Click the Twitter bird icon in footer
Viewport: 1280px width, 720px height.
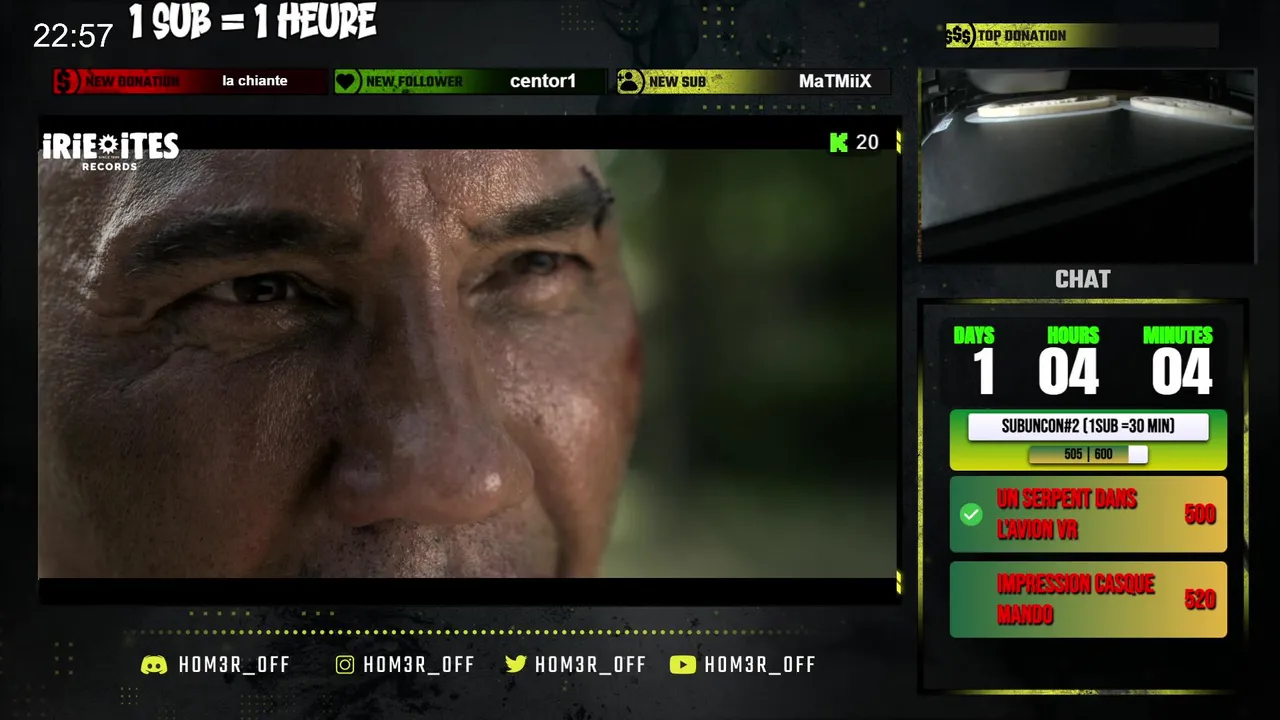[x=516, y=664]
